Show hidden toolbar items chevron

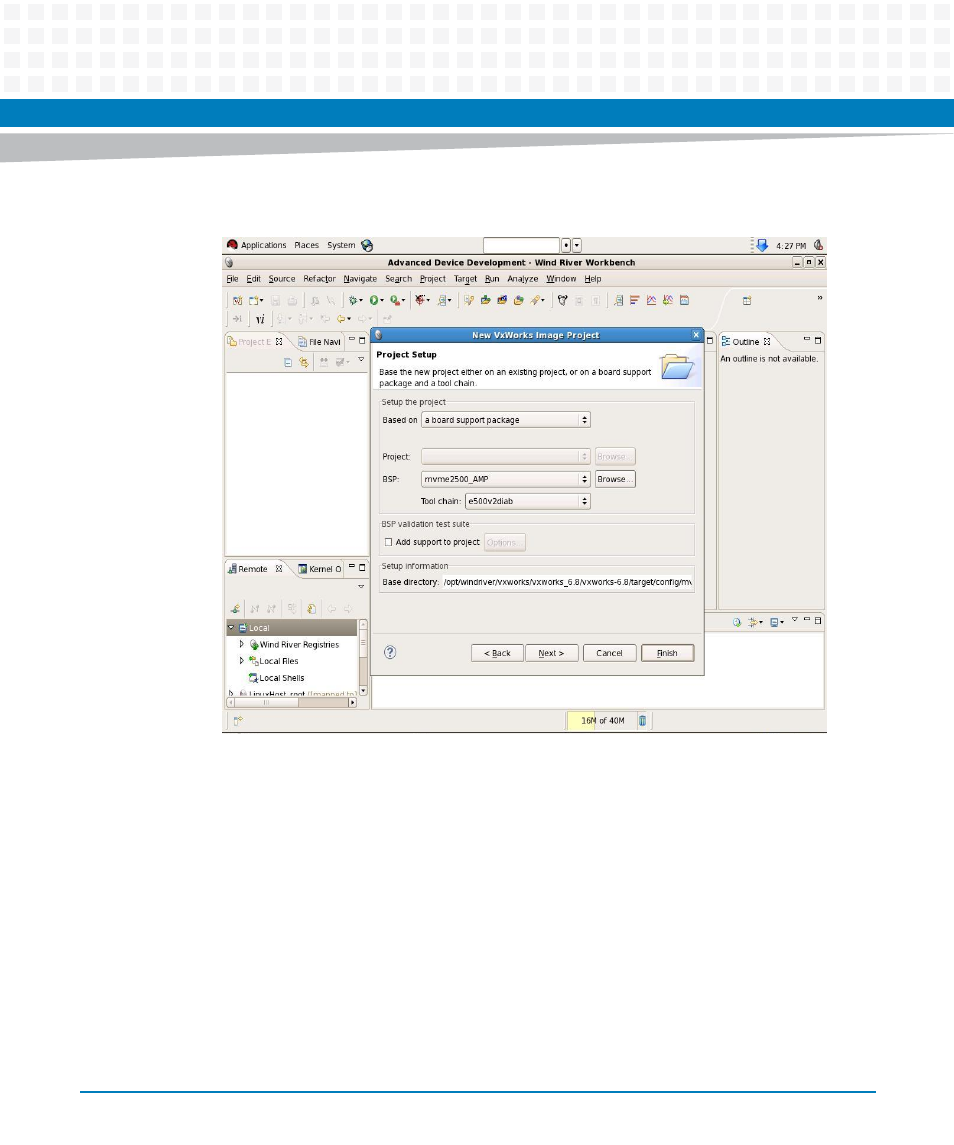point(820,298)
